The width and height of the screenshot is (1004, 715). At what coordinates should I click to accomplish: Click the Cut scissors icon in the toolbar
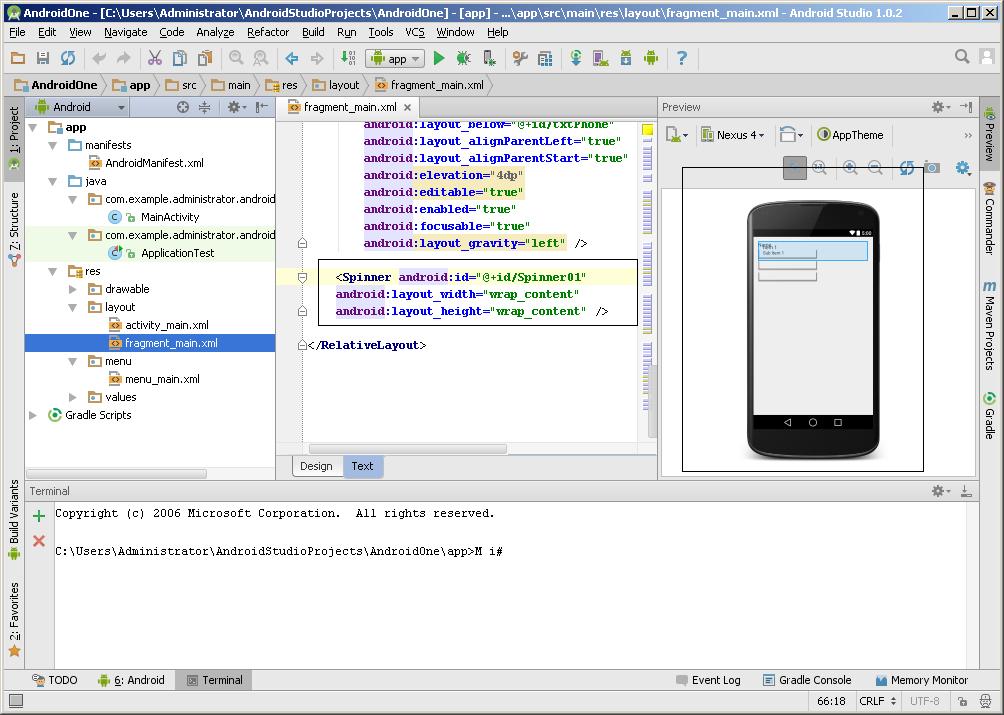click(154, 59)
